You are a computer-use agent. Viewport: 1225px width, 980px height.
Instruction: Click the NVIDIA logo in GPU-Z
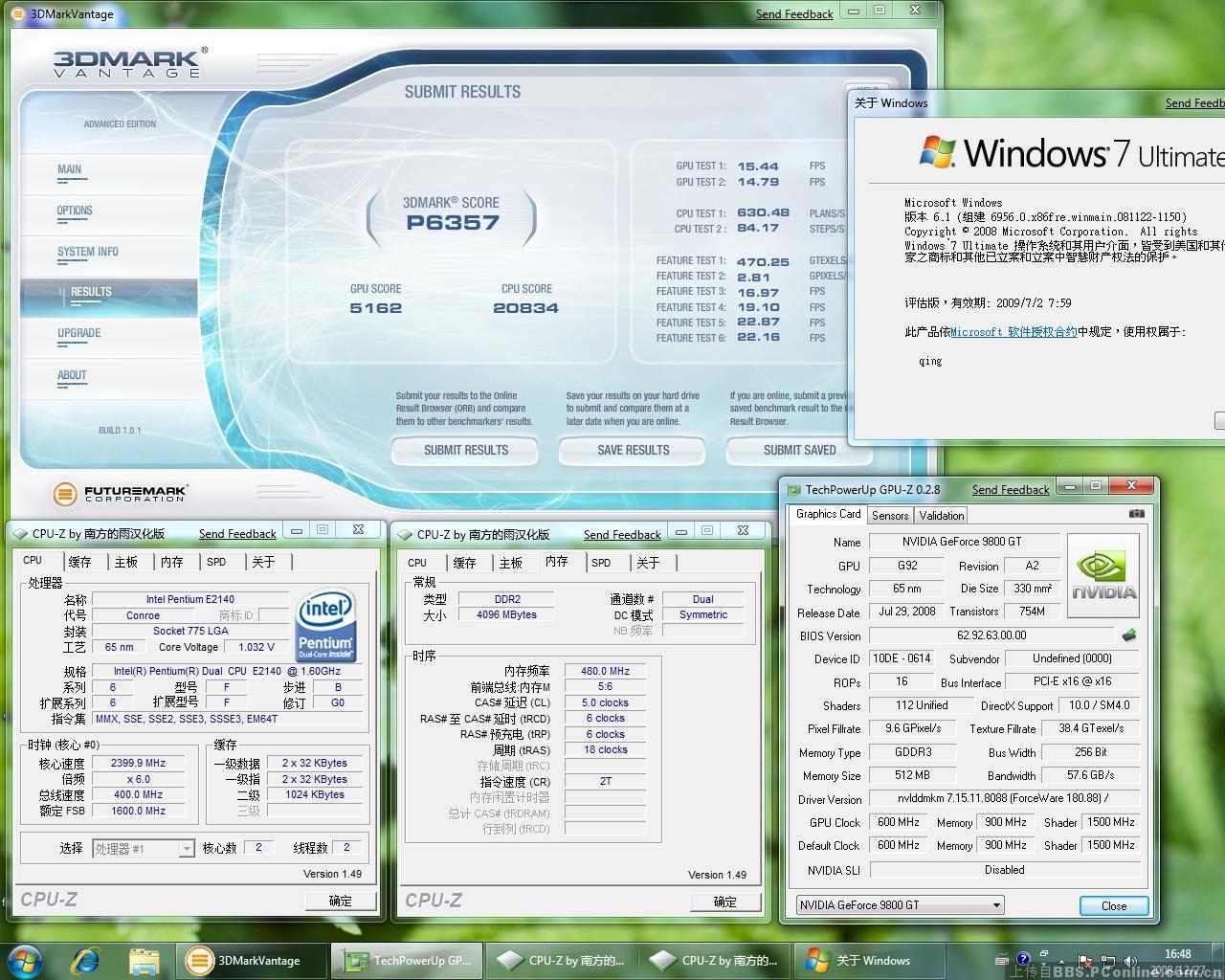(x=1102, y=575)
